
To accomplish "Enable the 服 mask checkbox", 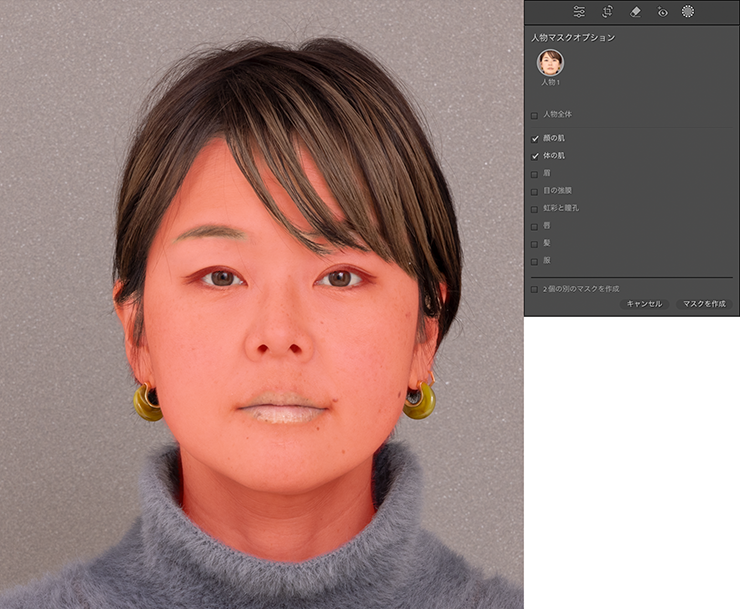I will tap(535, 261).
